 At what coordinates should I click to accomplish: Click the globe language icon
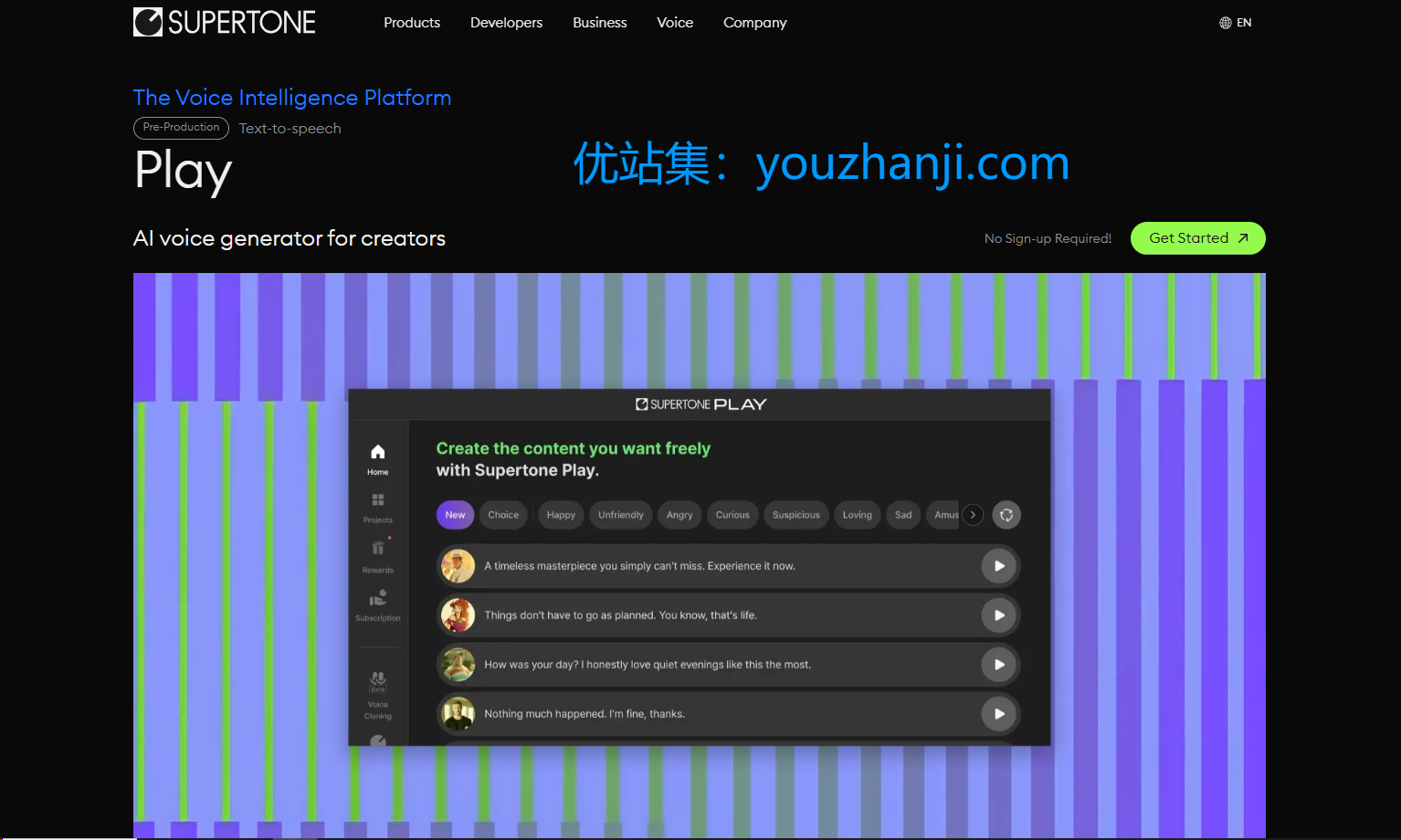click(1226, 23)
